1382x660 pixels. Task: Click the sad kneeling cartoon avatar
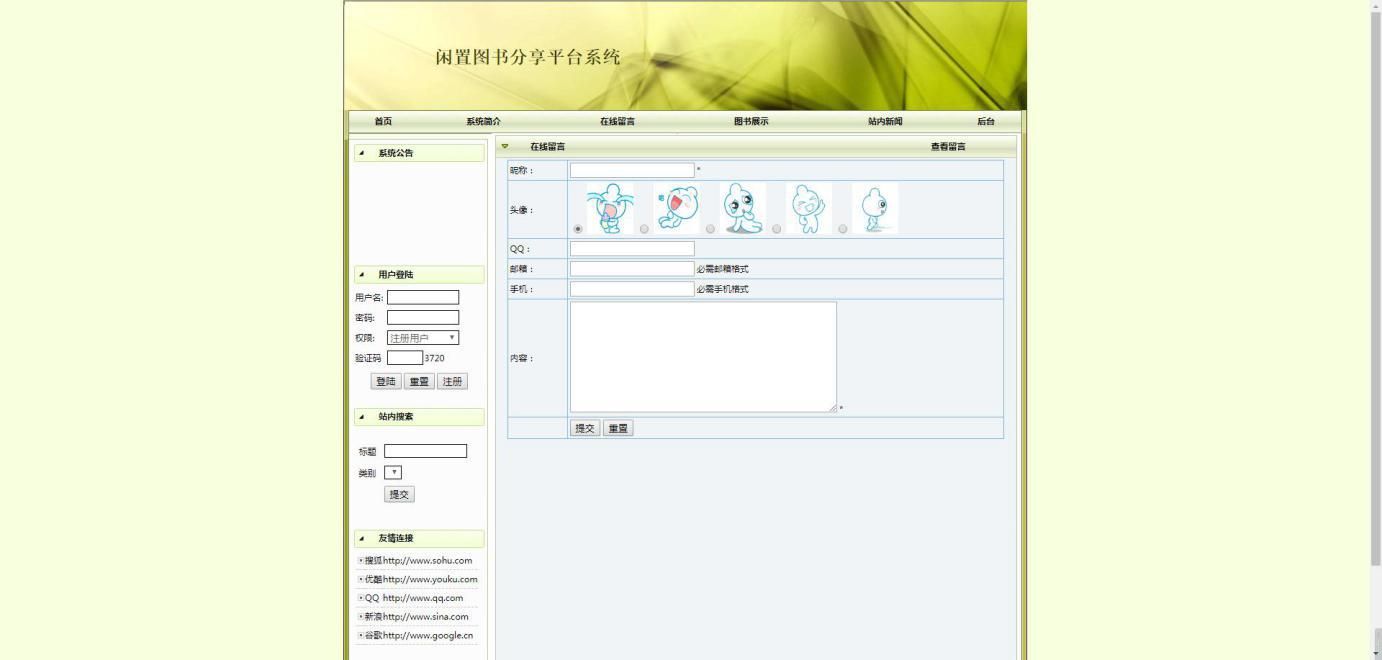(743, 208)
